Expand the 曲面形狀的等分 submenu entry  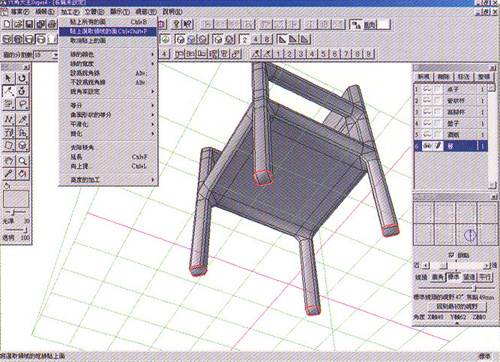(107, 114)
